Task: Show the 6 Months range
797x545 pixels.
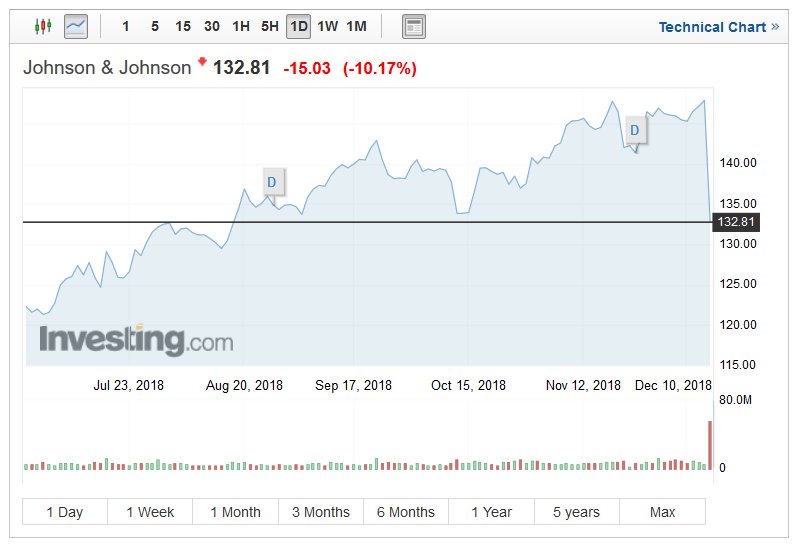Action: [406, 512]
